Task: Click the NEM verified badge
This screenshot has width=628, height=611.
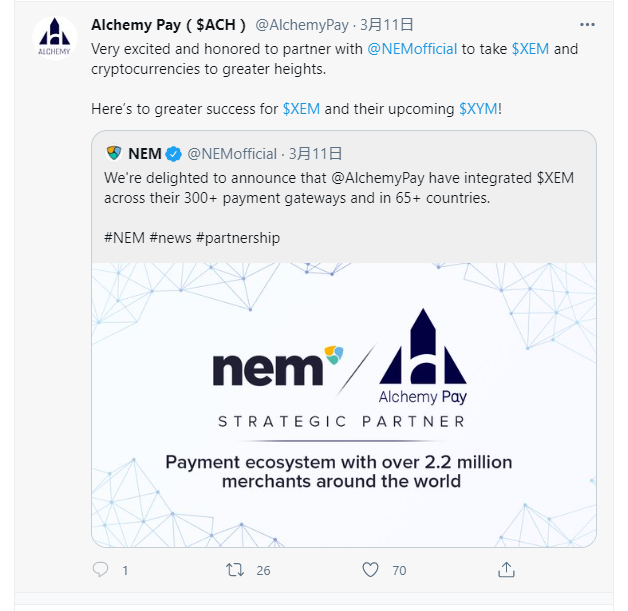Action: (x=173, y=154)
